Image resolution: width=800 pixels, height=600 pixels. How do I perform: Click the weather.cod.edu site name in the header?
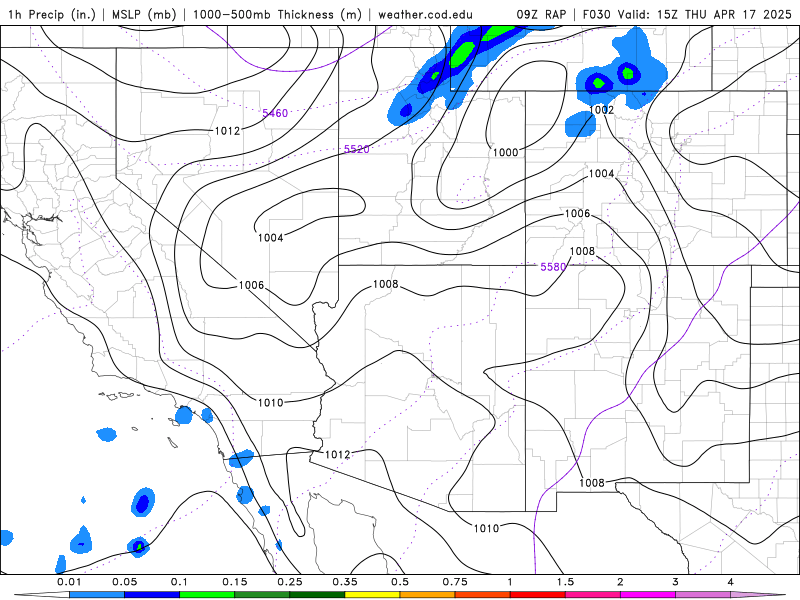[x=425, y=14]
